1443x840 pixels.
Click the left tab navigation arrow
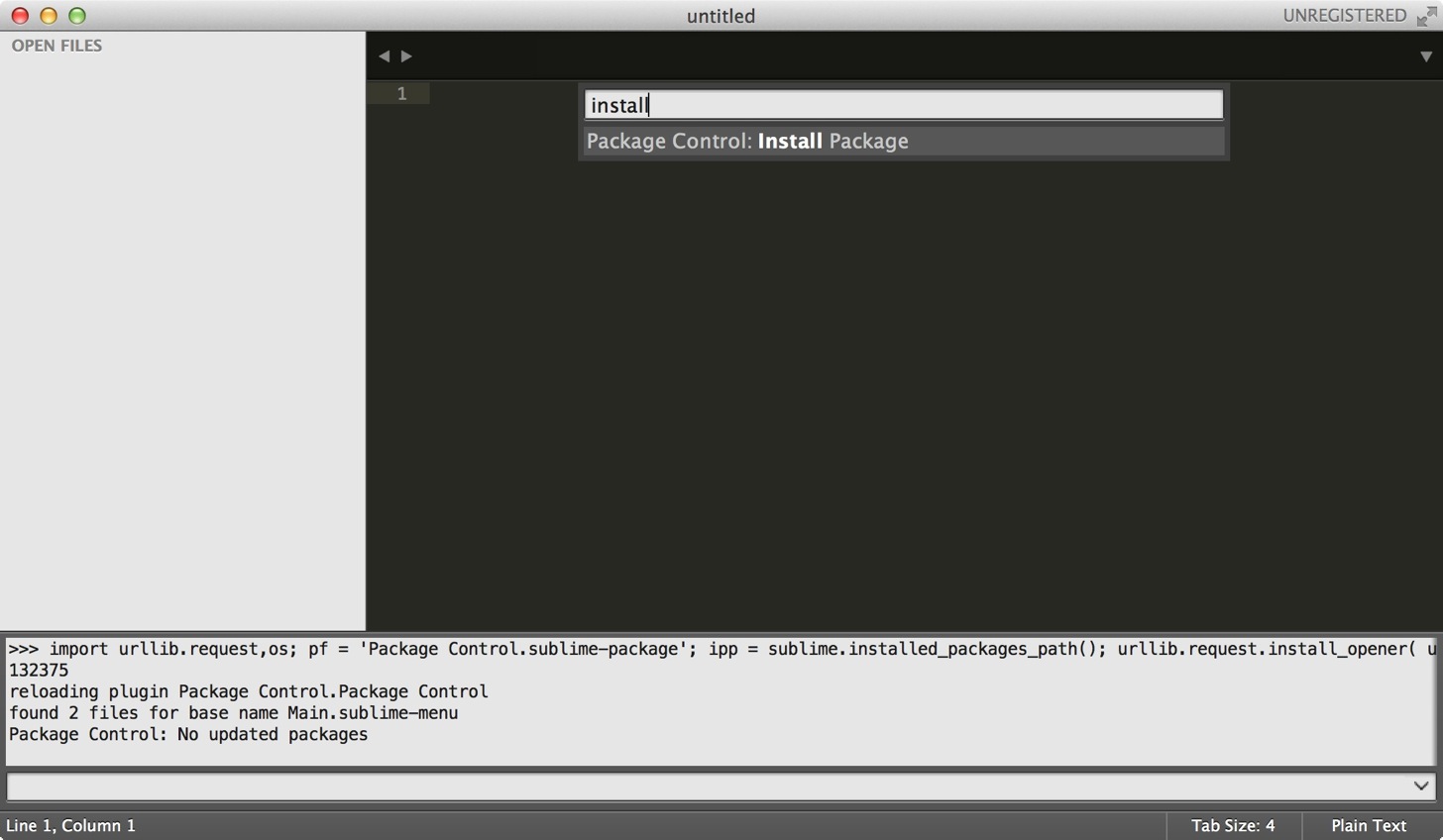point(384,56)
